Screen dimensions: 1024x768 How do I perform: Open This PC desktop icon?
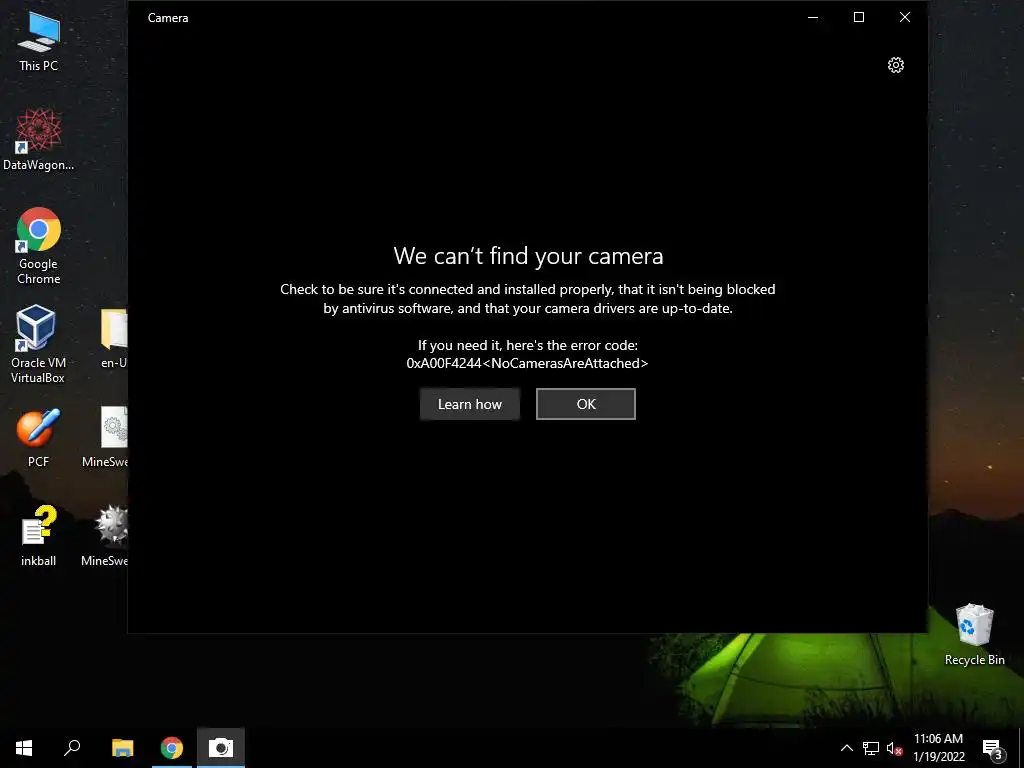(x=38, y=41)
